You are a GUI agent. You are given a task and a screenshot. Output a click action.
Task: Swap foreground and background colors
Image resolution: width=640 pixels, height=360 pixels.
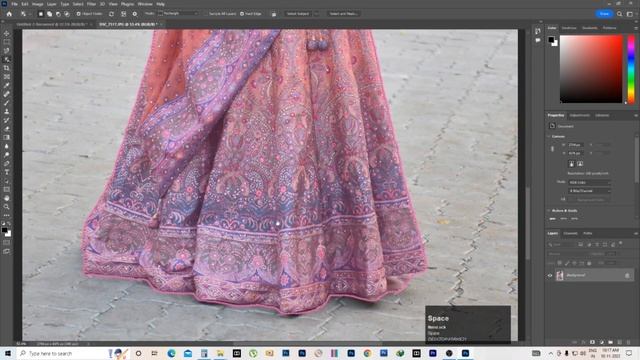[x=9, y=224]
